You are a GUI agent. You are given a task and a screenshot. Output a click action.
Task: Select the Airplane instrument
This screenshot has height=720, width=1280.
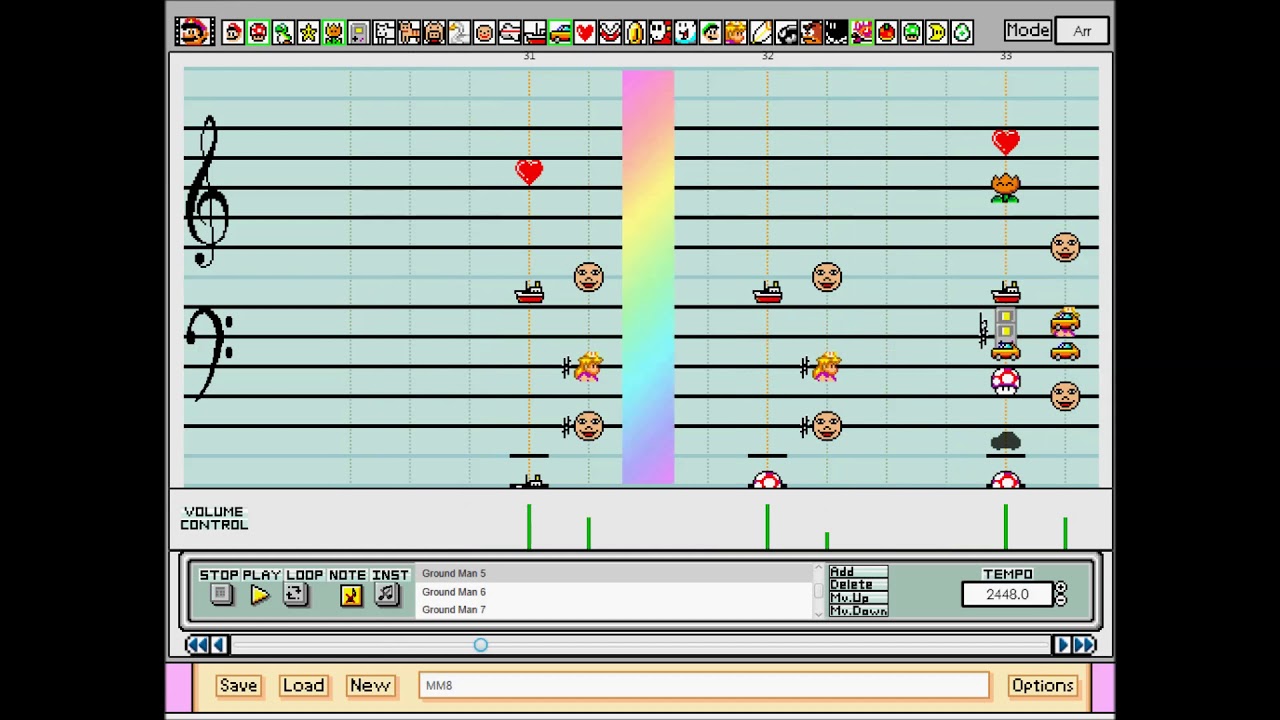(x=509, y=32)
